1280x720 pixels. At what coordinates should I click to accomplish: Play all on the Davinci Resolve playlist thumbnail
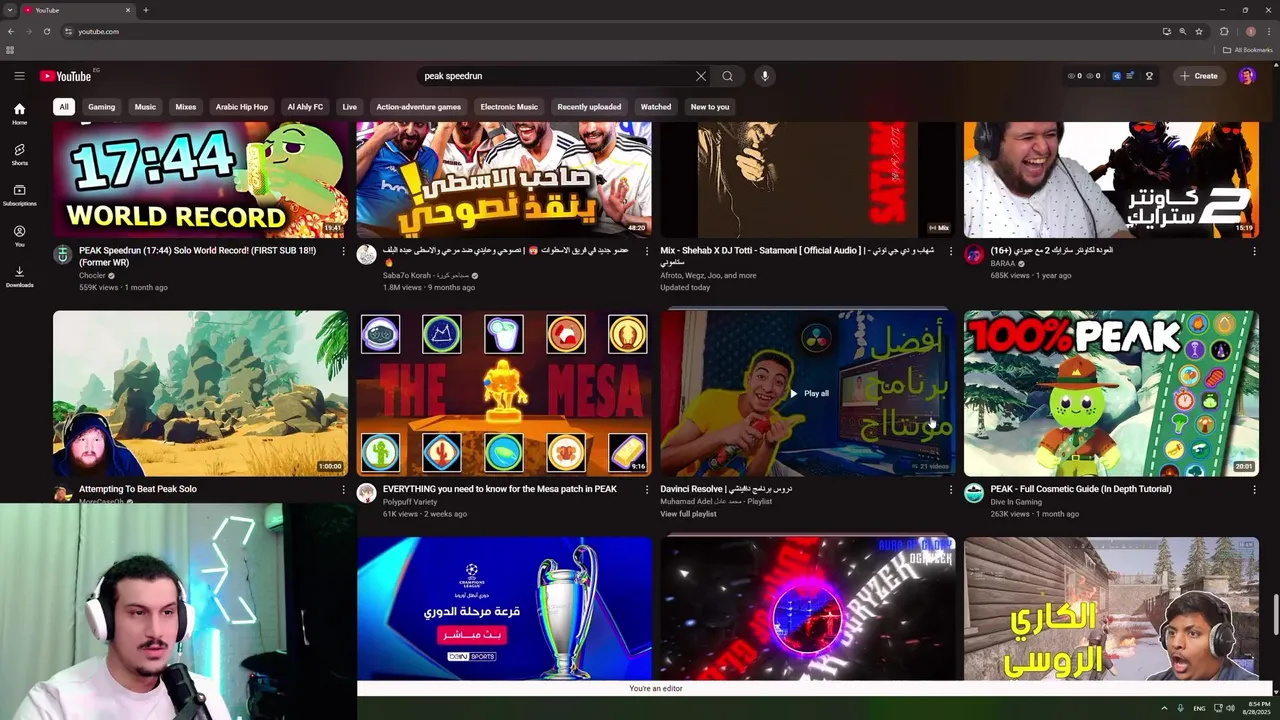click(808, 393)
